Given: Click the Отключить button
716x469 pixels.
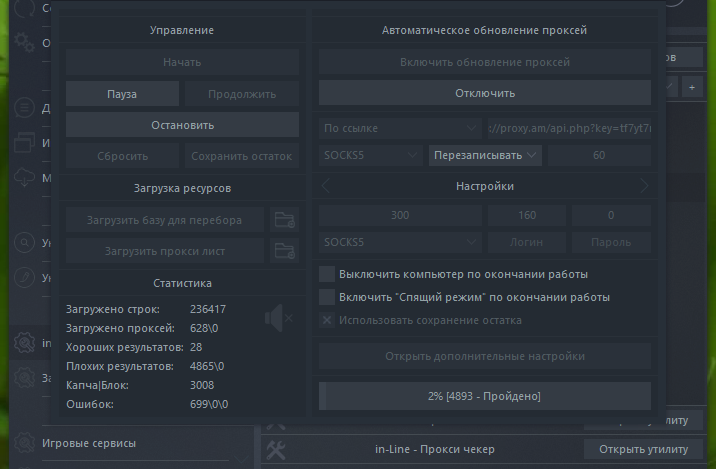Looking at the screenshot, I should [x=485, y=93].
